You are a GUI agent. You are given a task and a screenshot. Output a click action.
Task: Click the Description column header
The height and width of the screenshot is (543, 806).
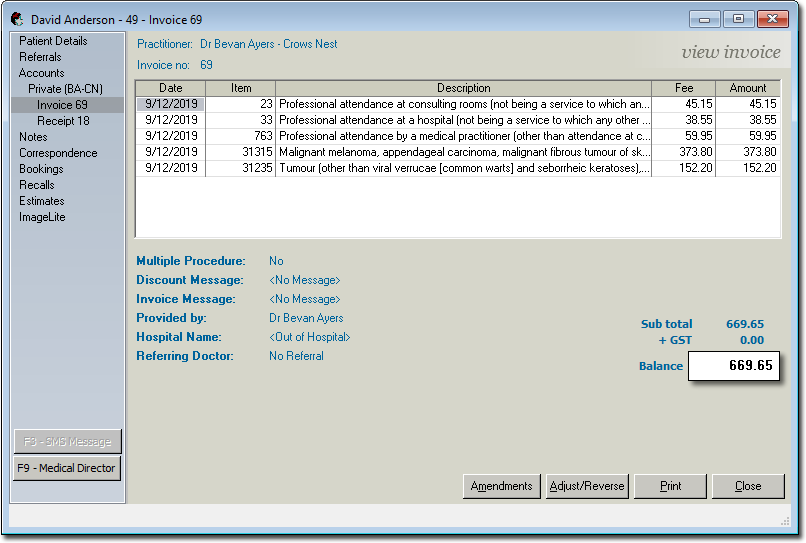point(463,88)
